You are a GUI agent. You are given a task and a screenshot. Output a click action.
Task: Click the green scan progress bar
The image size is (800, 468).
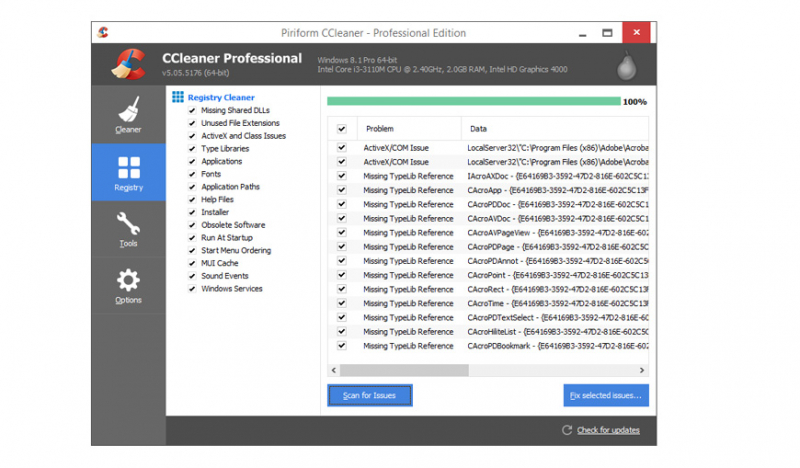pyautogui.click(x=474, y=101)
